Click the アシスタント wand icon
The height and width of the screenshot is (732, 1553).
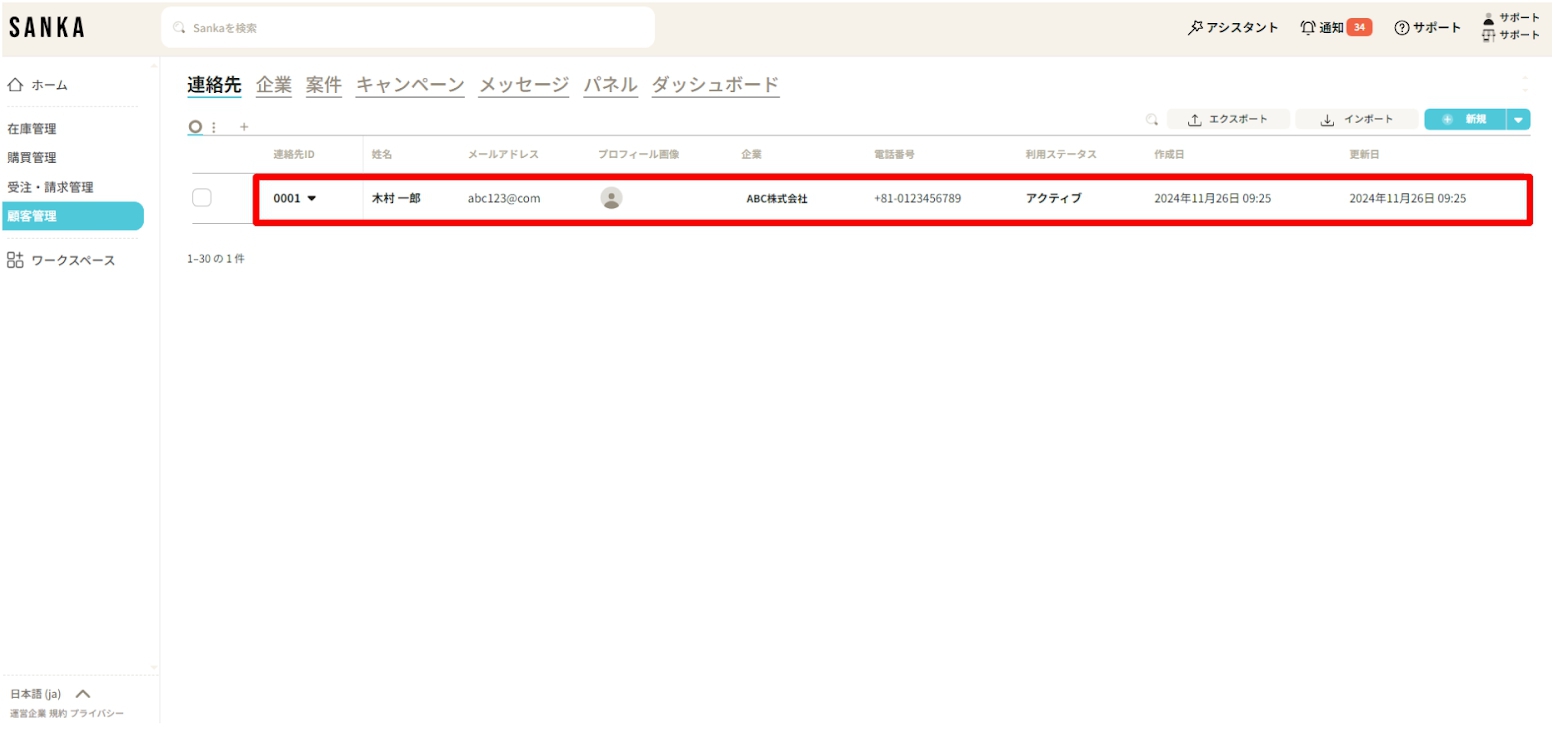point(1195,27)
